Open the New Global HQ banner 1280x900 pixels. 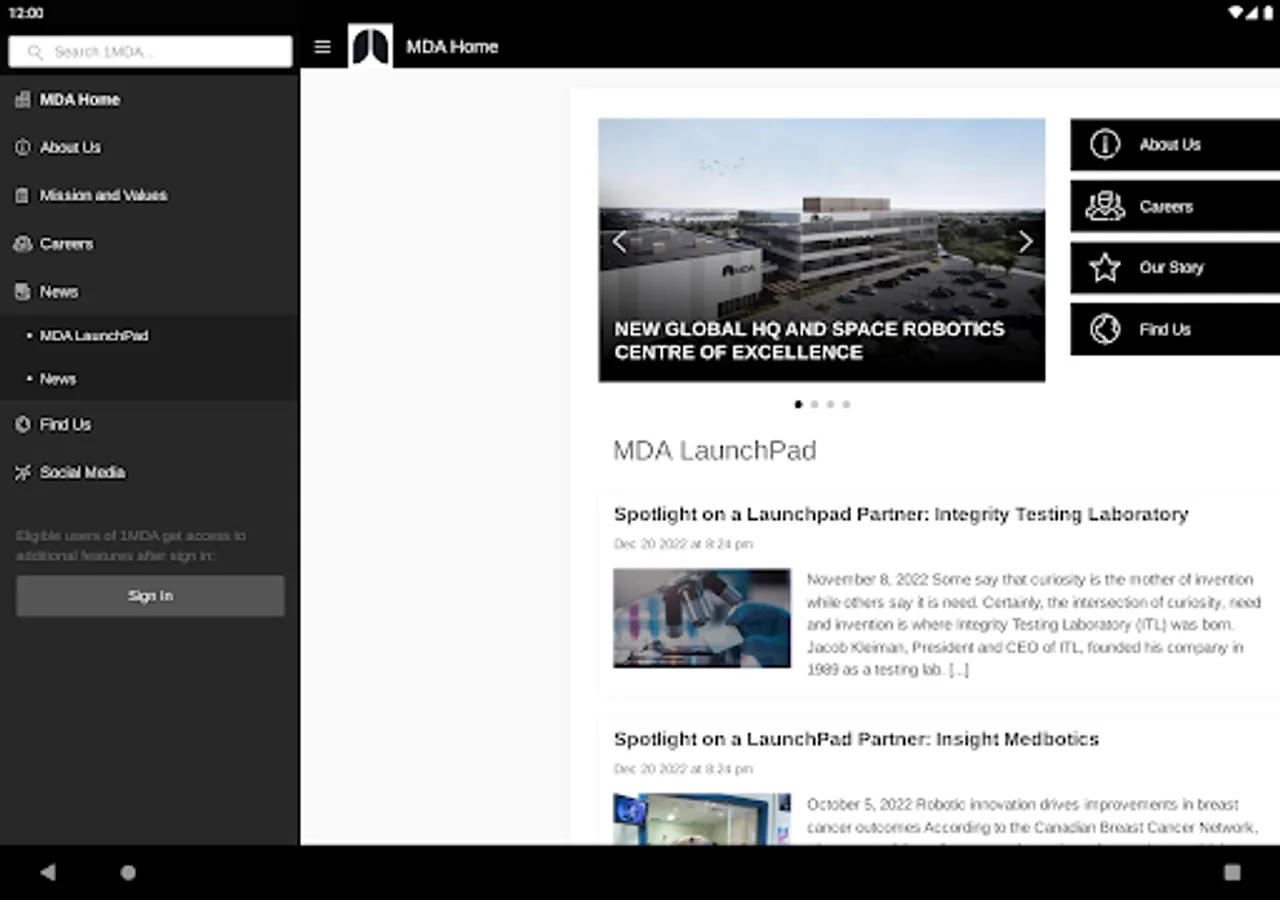[x=822, y=250]
